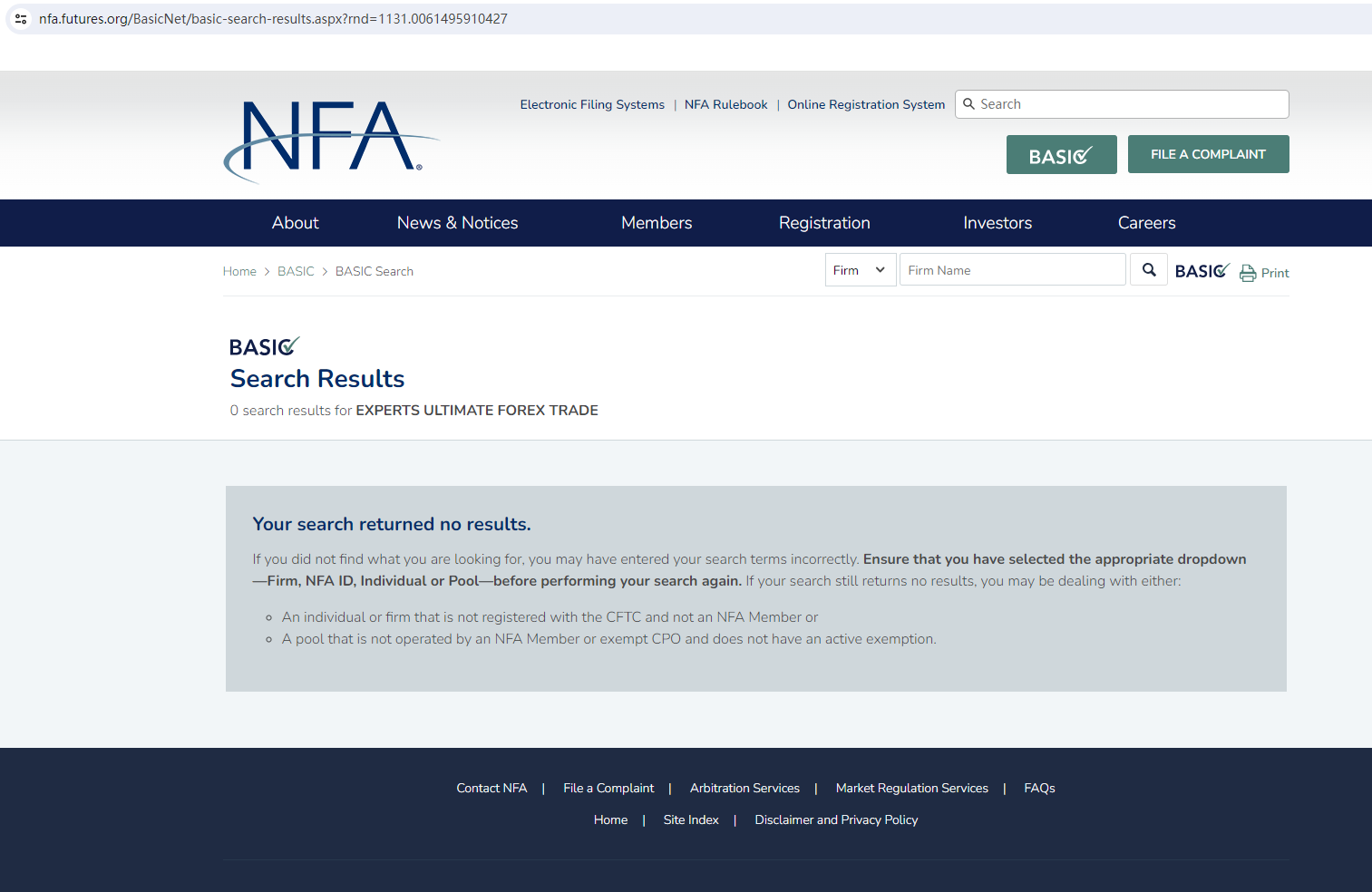Click the 'A pool that is not operated' bullet

(608, 639)
